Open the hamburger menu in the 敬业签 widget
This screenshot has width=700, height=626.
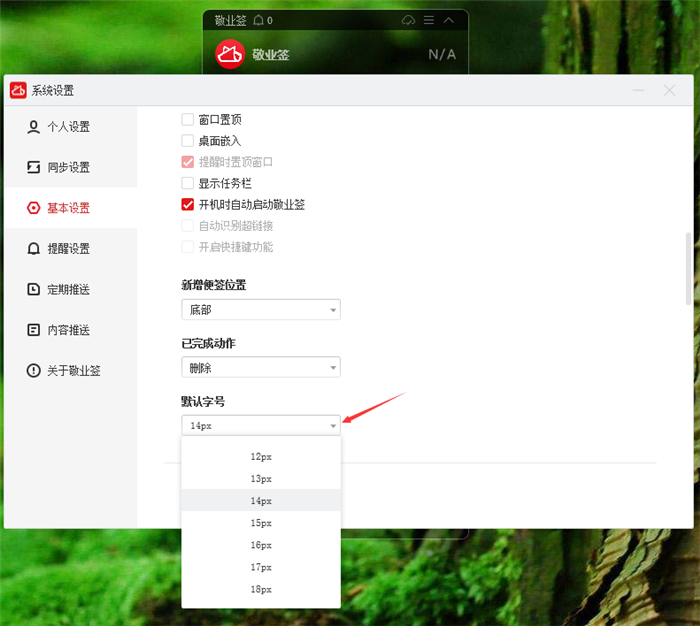tap(429, 20)
